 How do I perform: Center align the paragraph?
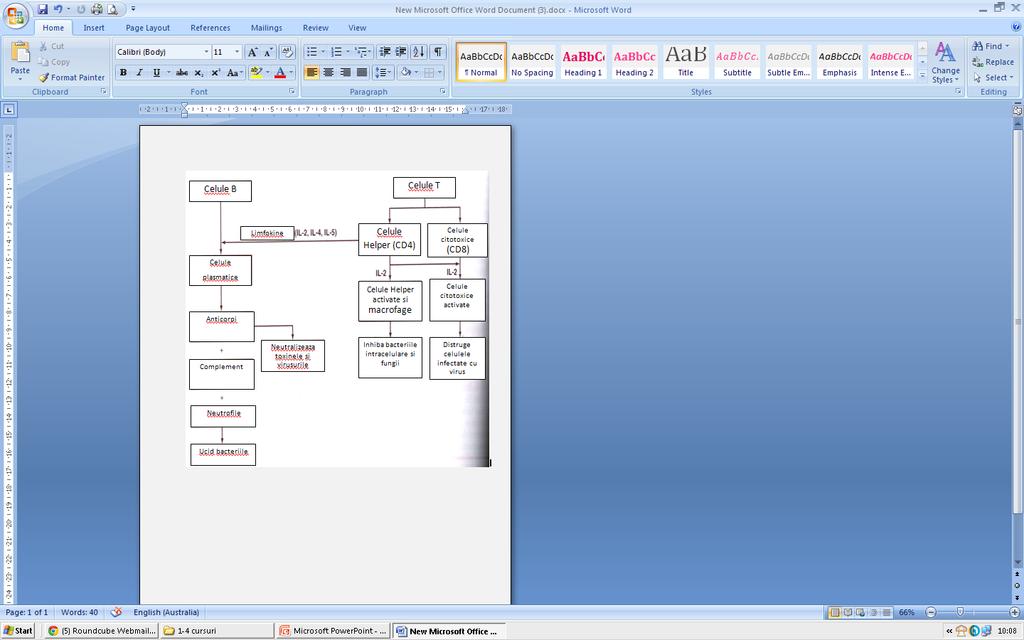click(328, 72)
